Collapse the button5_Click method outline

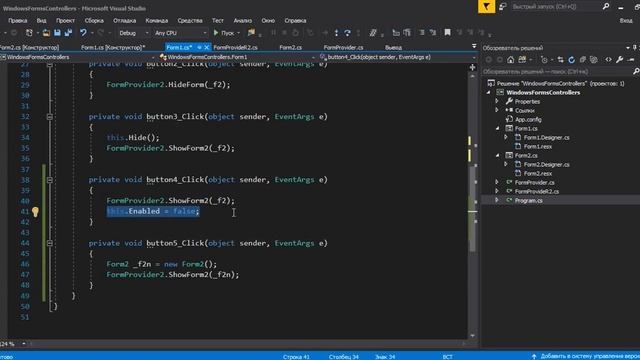[x=49, y=243]
